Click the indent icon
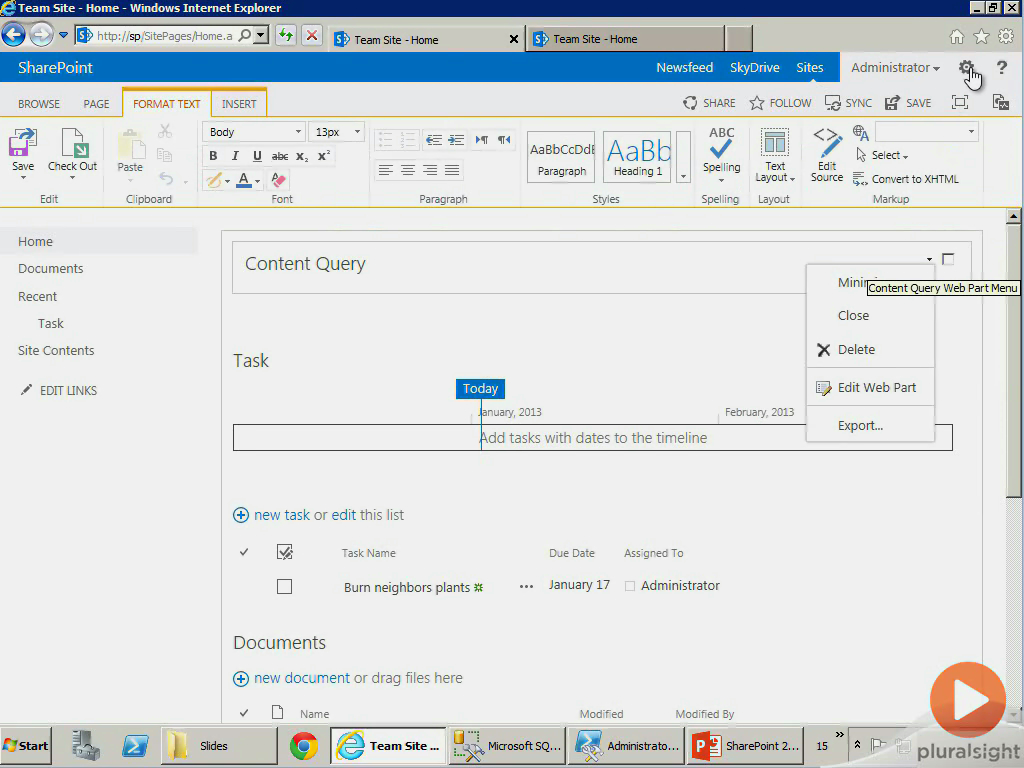Viewport: 1024px width, 768px height. coord(456,140)
